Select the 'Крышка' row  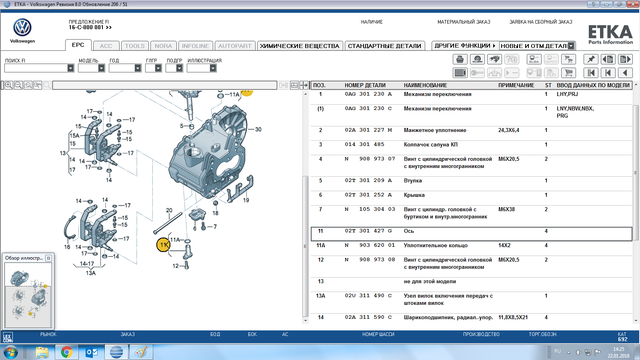pyautogui.click(x=471, y=195)
